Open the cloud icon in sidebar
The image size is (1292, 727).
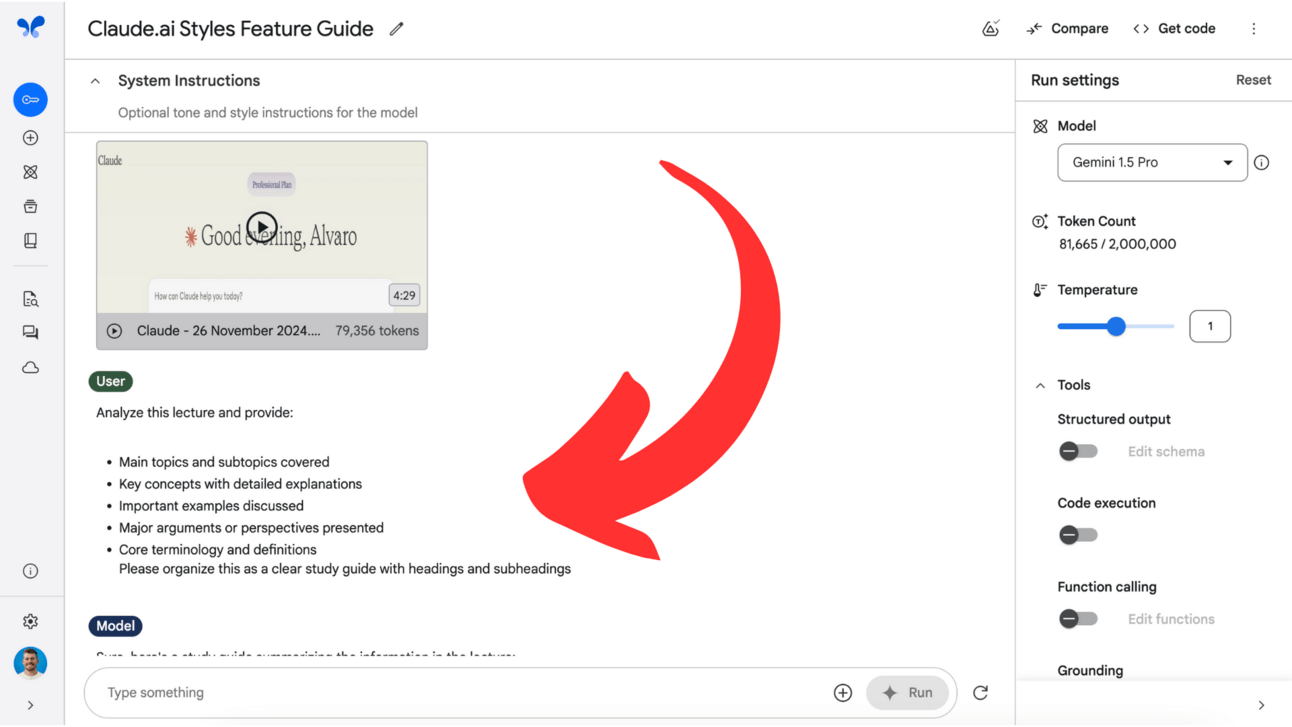point(30,368)
